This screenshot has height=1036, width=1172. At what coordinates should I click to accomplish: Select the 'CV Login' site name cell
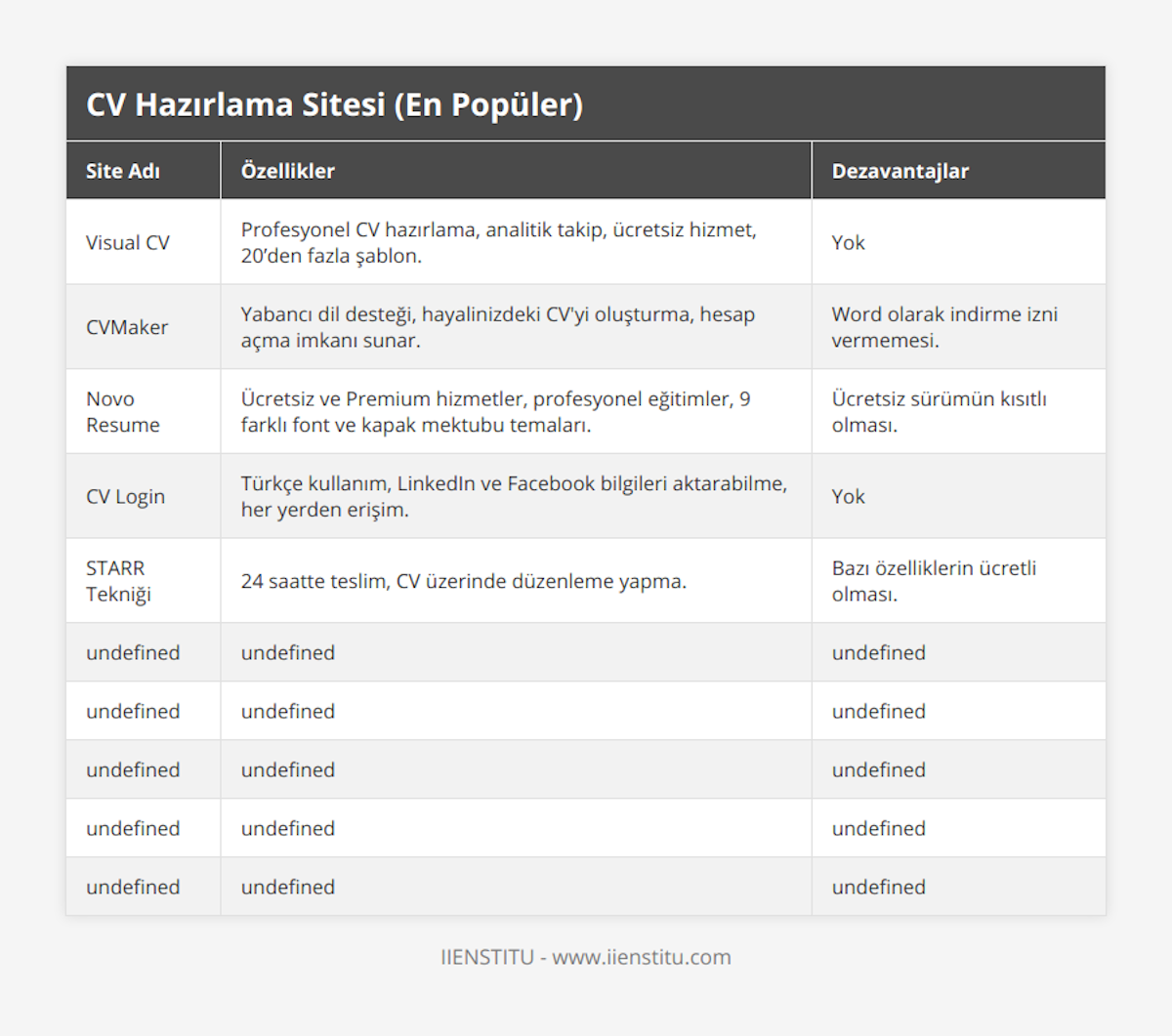[x=125, y=496]
